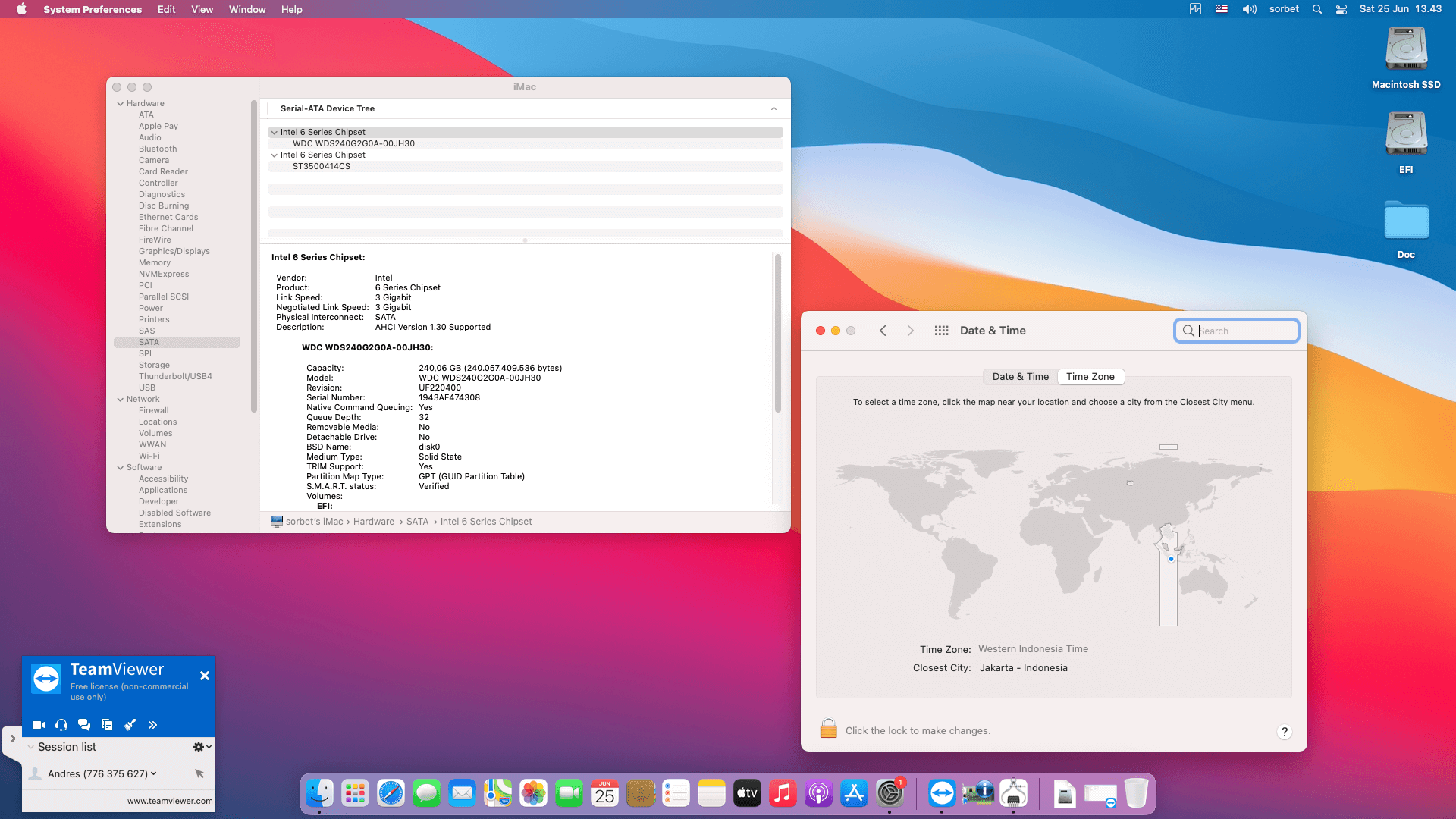Collapse the Session list section
The image size is (1456, 819).
tap(31, 747)
